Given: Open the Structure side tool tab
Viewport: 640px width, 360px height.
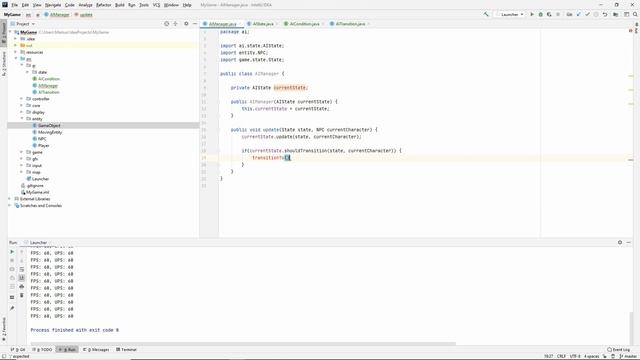Looking at the screenshot, I should pos(4,64).
